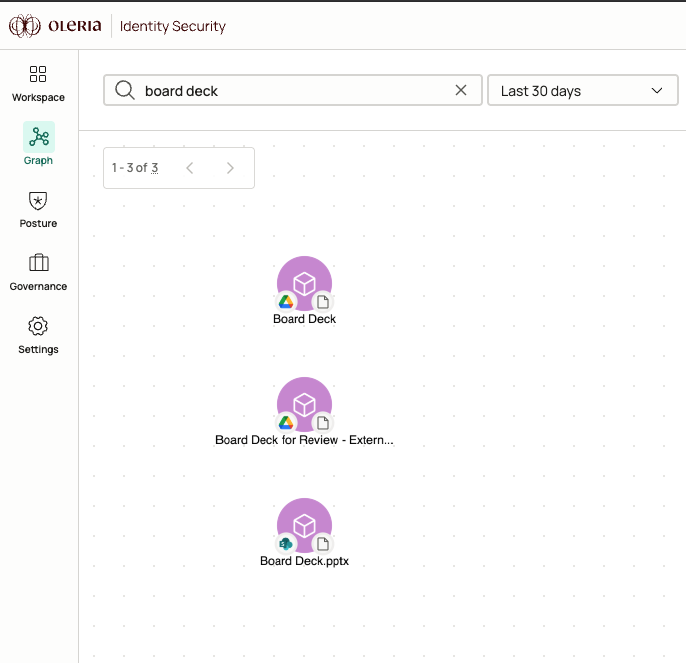686x663 pixels.
Task: Click the 1 - 3 of 3 count
Action: click(x=135, y=168)
